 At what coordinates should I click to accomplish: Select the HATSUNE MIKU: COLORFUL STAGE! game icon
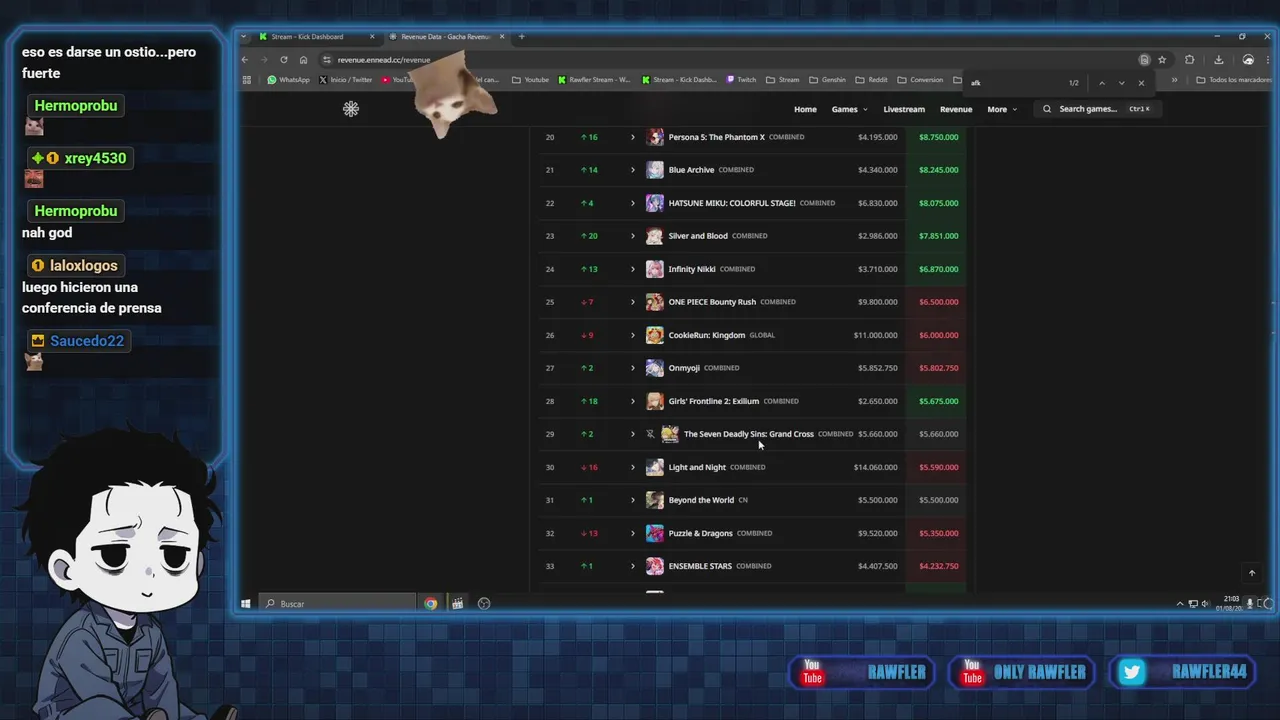(654, 203)
